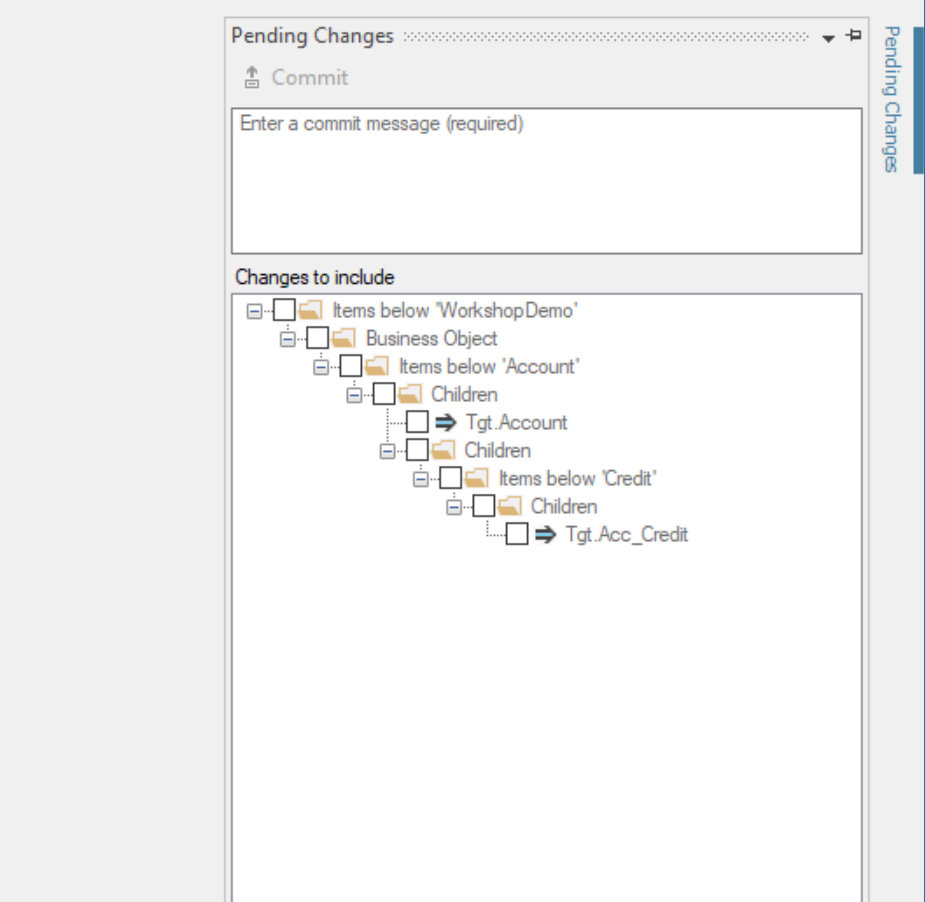Check the Tgt.Account checkbox

click(417, 421)
